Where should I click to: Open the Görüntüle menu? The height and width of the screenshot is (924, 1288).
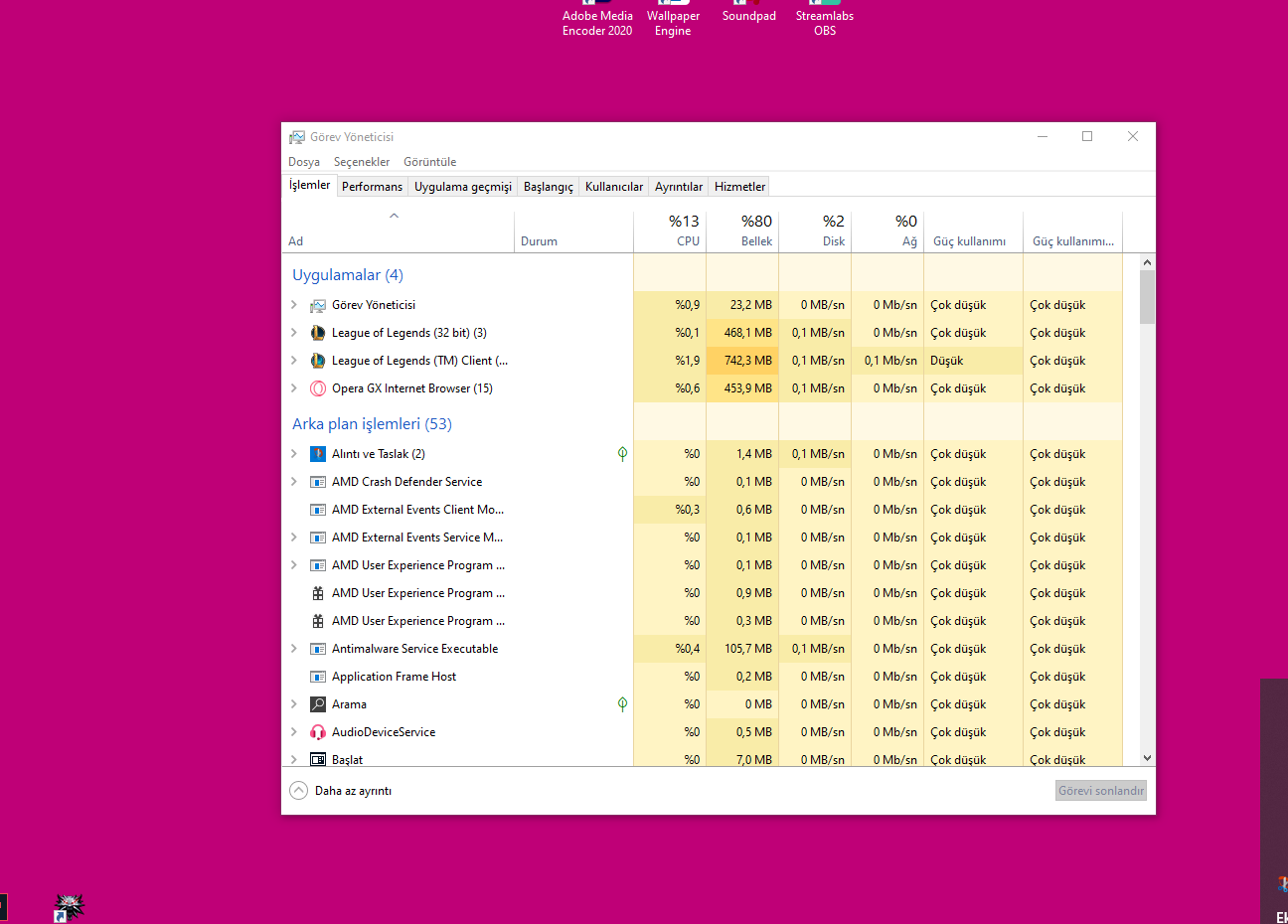click(430, 162)
